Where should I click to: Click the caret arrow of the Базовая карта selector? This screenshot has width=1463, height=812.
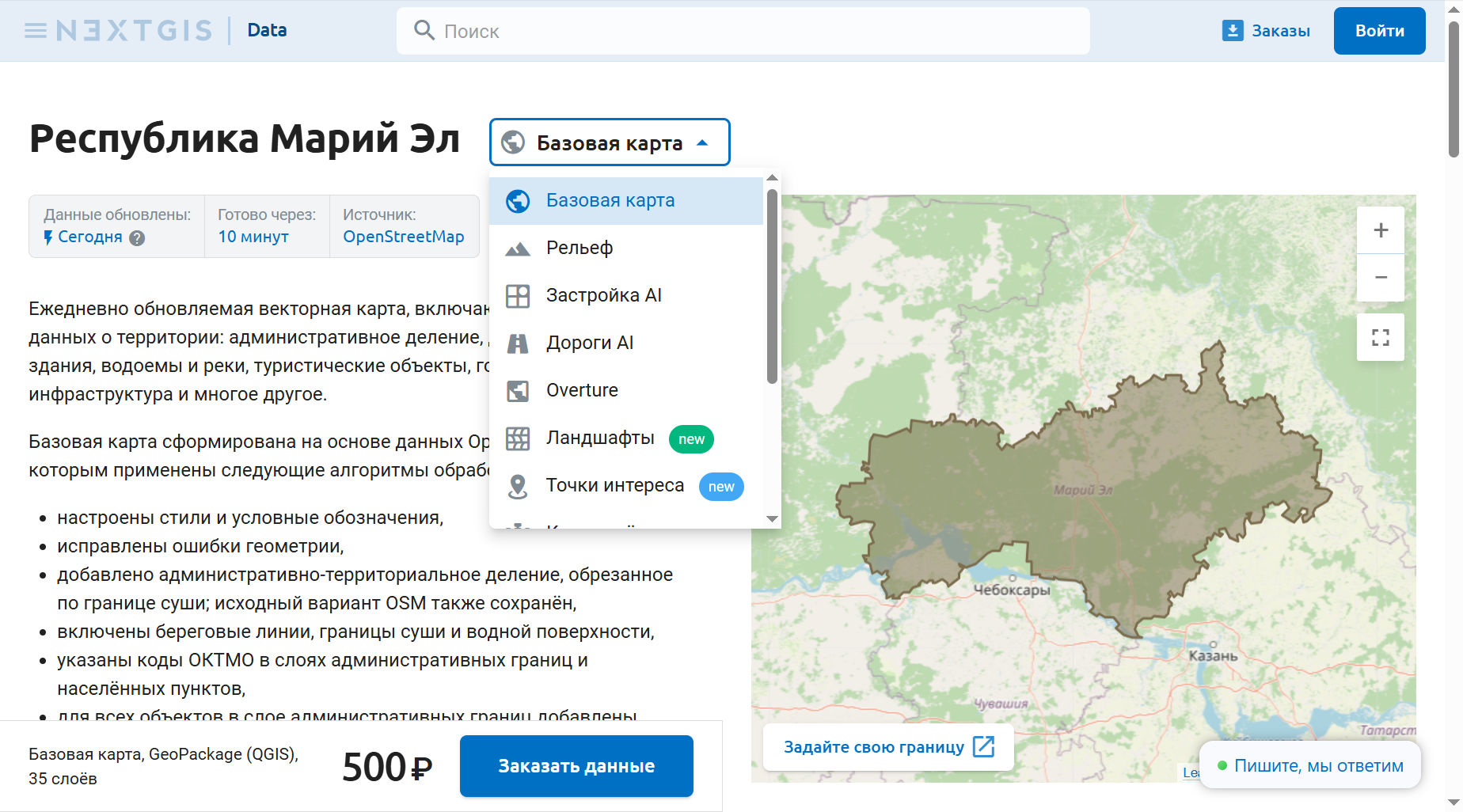coord(702,142)
